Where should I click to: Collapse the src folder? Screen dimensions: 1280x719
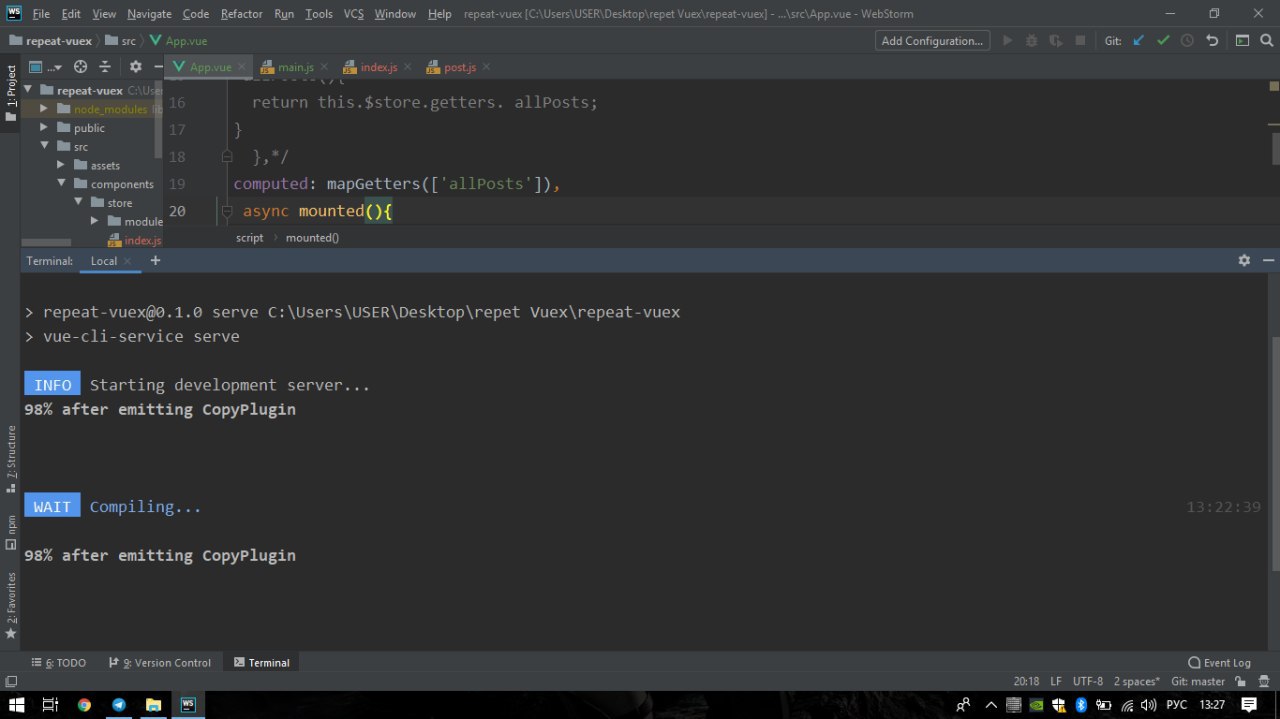pyautogui.click(x=45, y=146)
